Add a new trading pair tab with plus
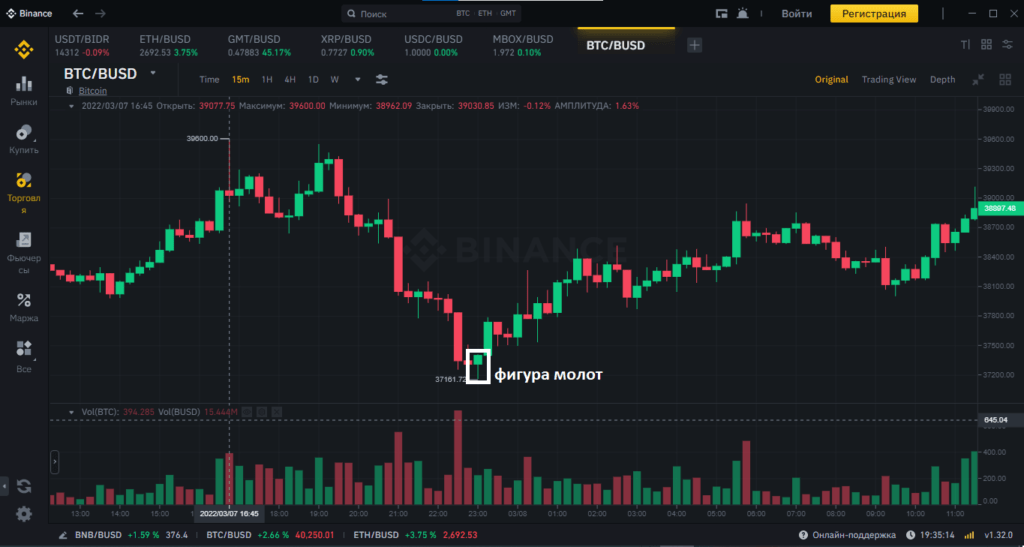Viewport: 1024px width, 547px height. 694,45
